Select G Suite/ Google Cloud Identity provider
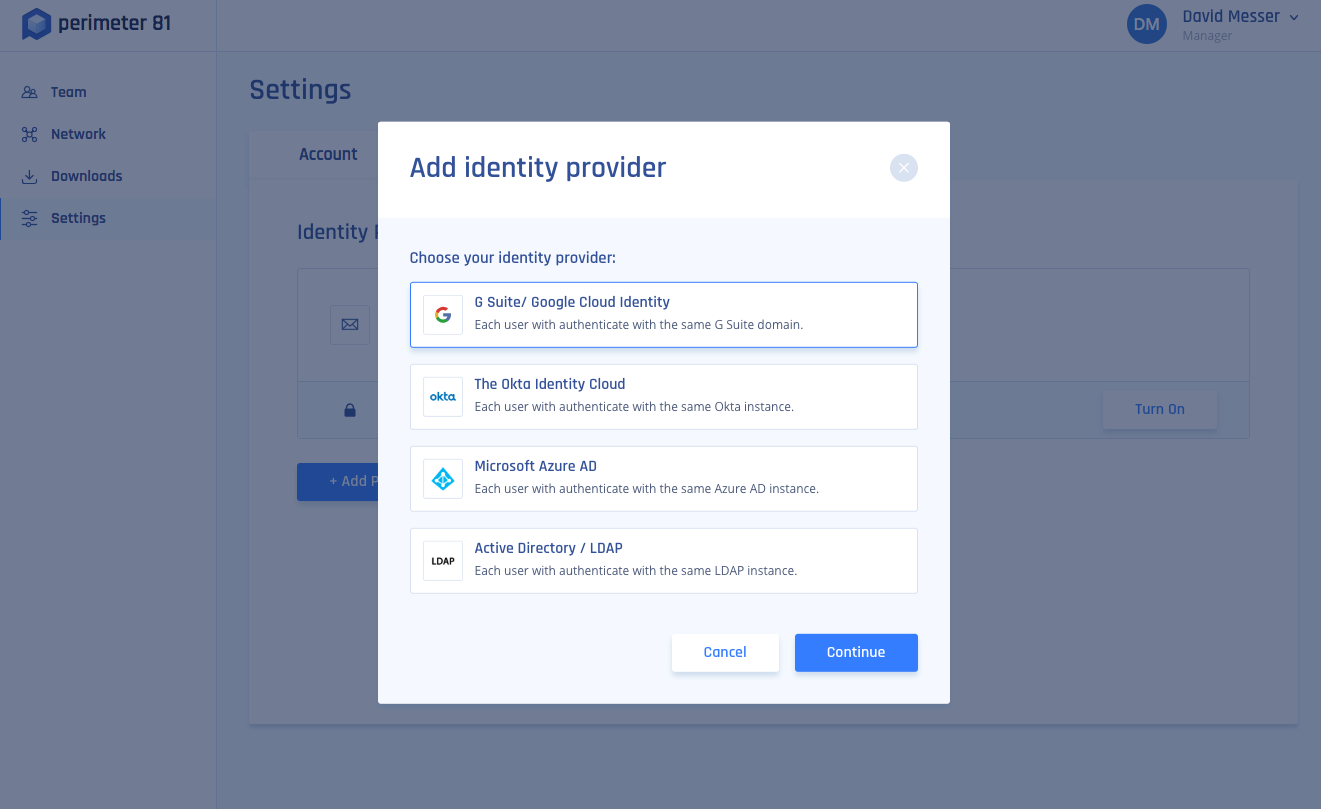 pos(664,315)
